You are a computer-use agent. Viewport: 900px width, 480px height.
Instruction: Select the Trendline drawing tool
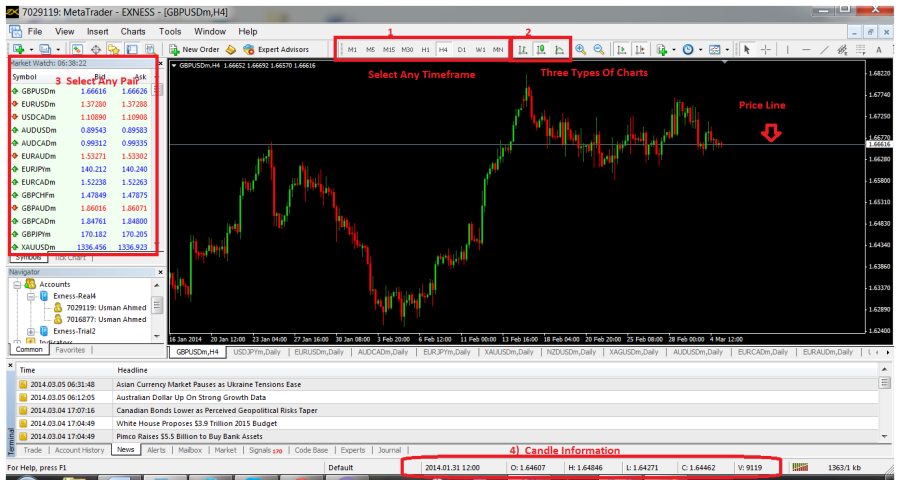pos(824,50)
